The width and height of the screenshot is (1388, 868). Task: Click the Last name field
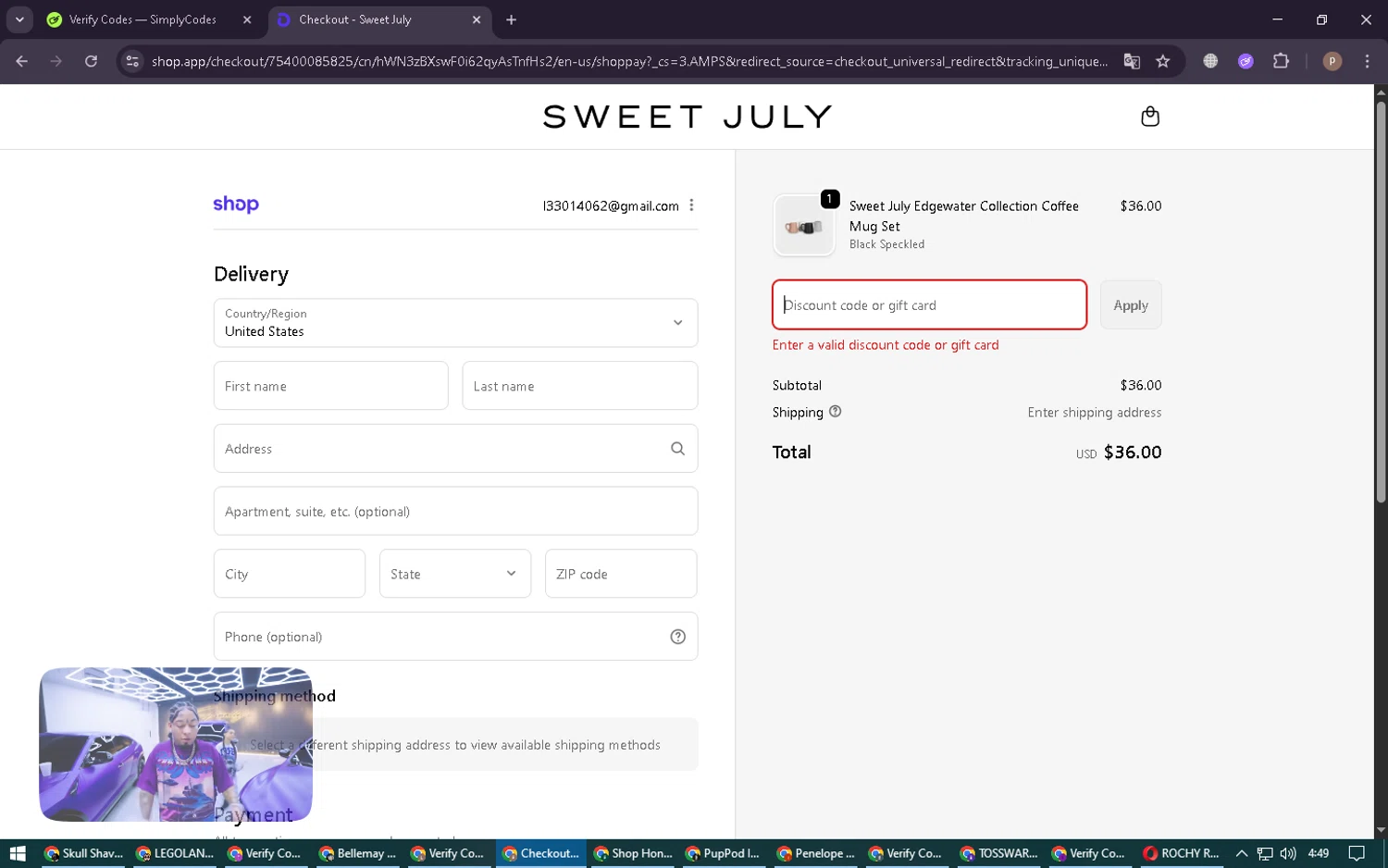579,386
